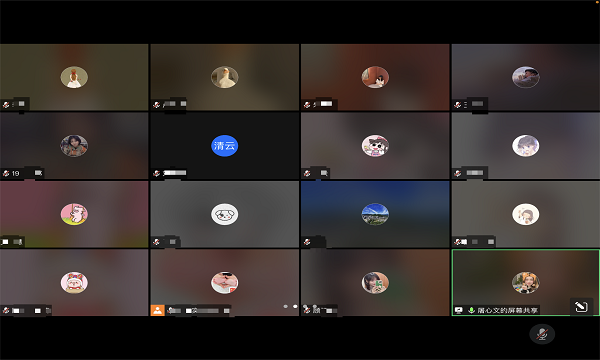Select the second white page indicator dot

click(x=295, y=306)
